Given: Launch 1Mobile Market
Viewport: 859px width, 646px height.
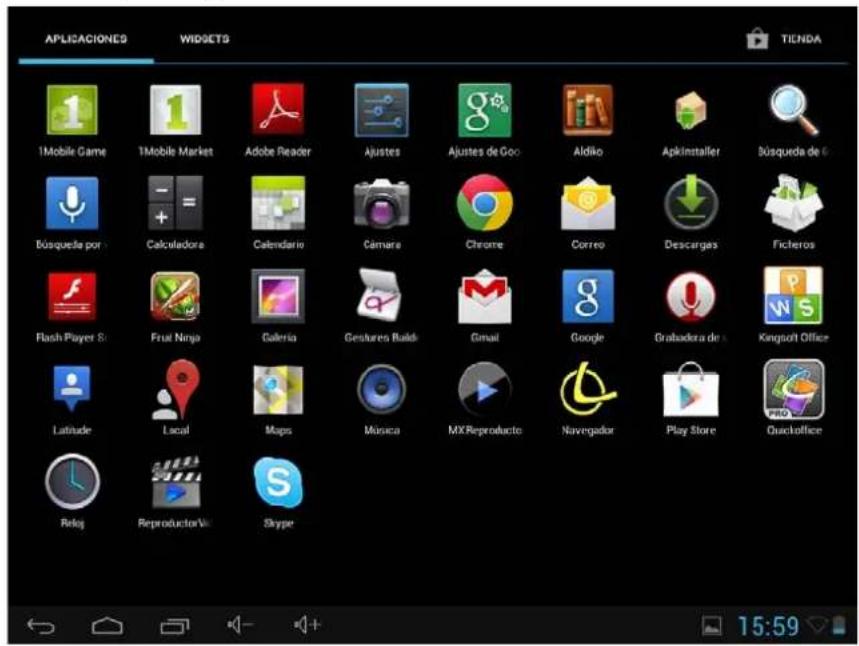Looking at the screenshot, I should [x=175, y=110].
